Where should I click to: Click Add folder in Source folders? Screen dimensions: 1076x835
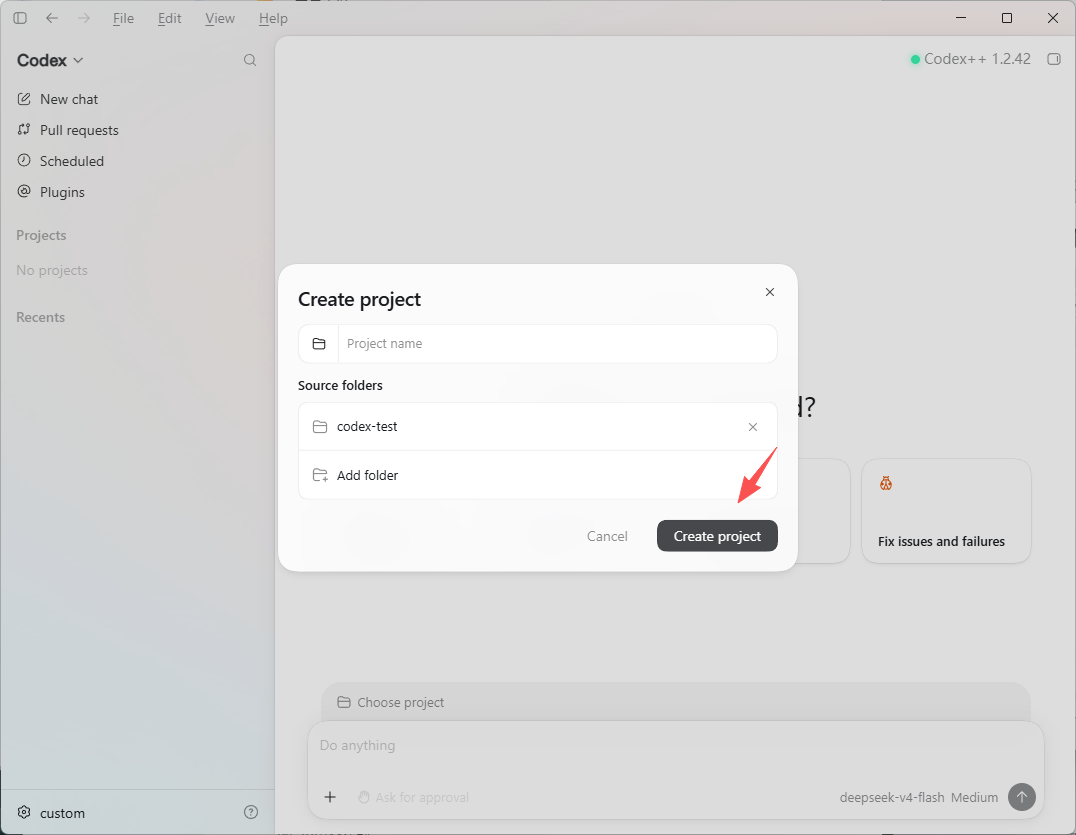tap(538, 475)
